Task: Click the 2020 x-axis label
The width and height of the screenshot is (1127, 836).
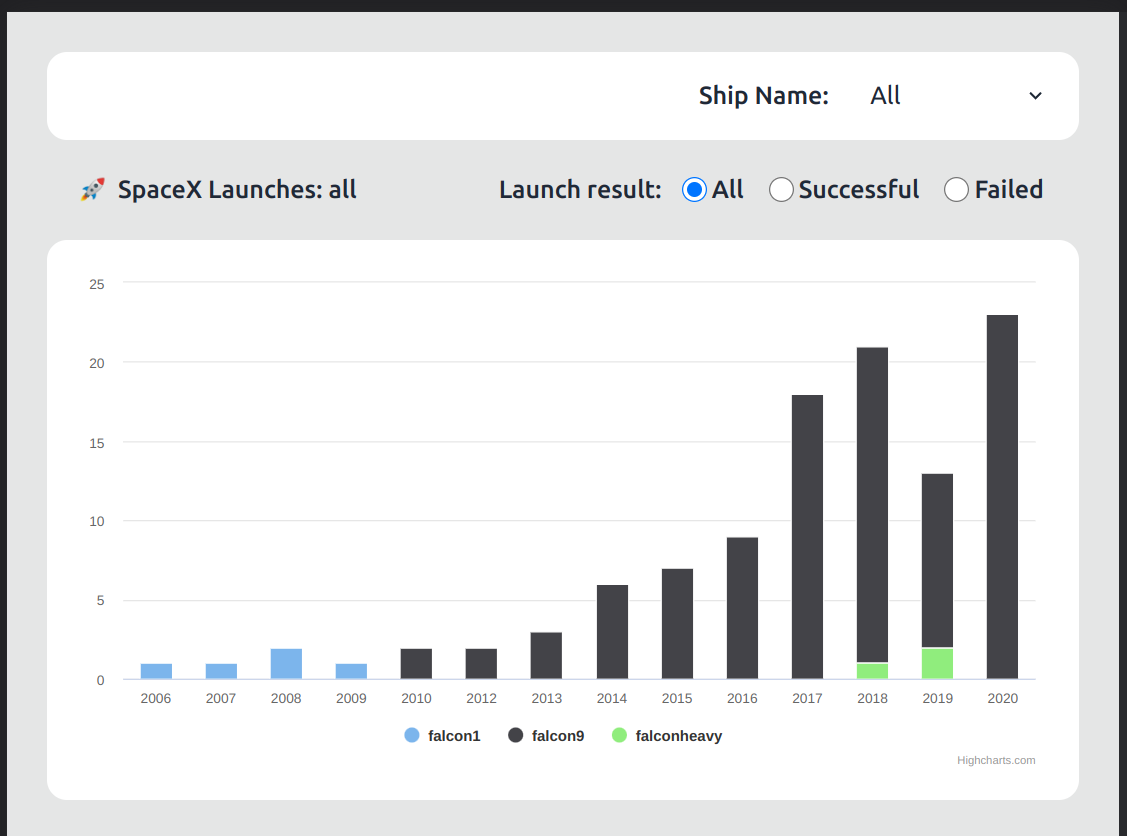Action: coord(1003,699)
